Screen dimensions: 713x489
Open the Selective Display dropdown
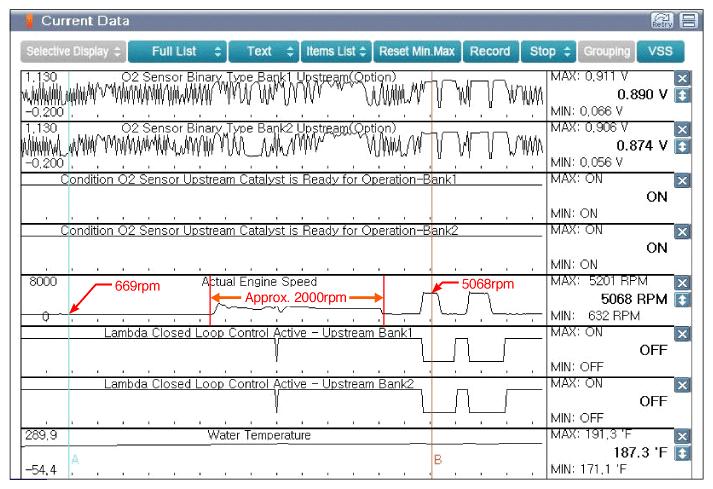[x=73, y=51]
